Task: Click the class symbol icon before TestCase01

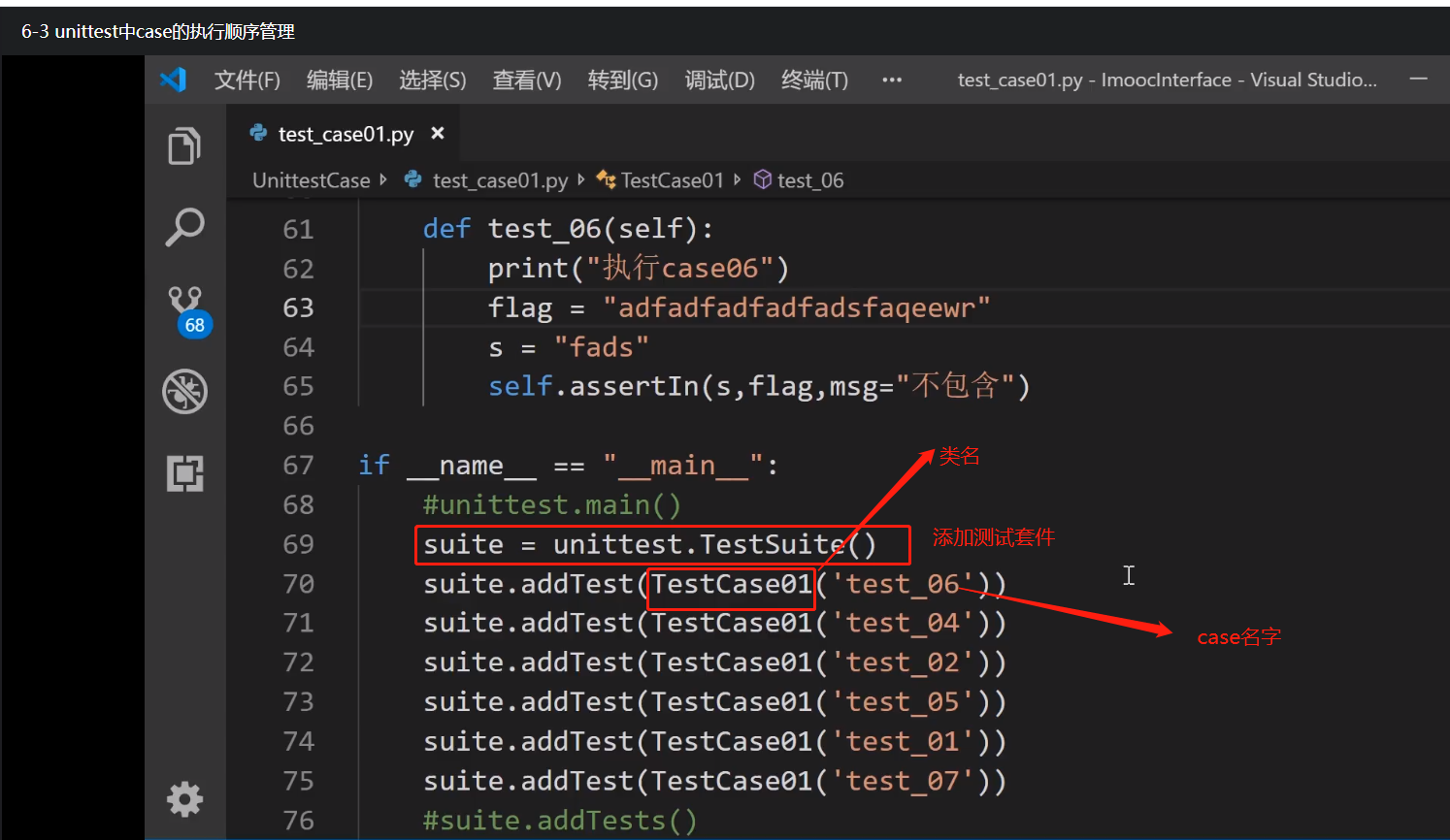Action: click(x=606, y=179)
